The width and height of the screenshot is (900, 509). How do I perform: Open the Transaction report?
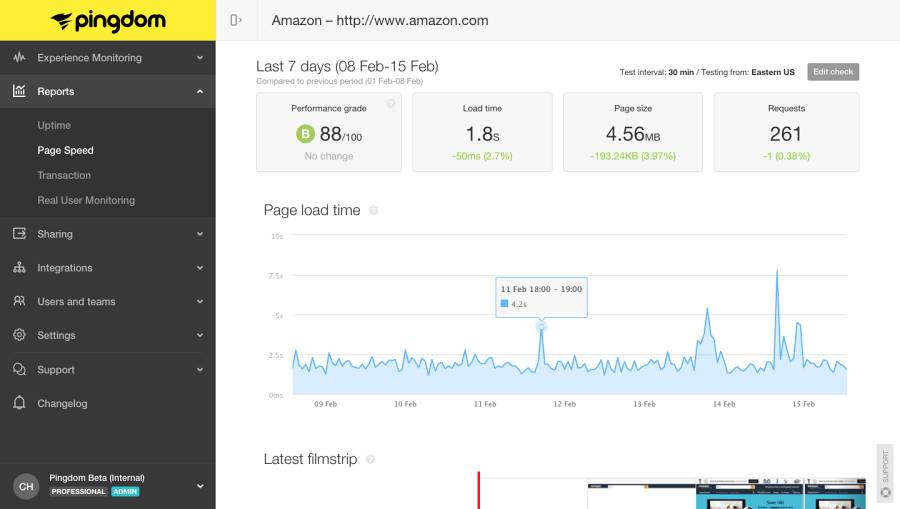[64, 175]
